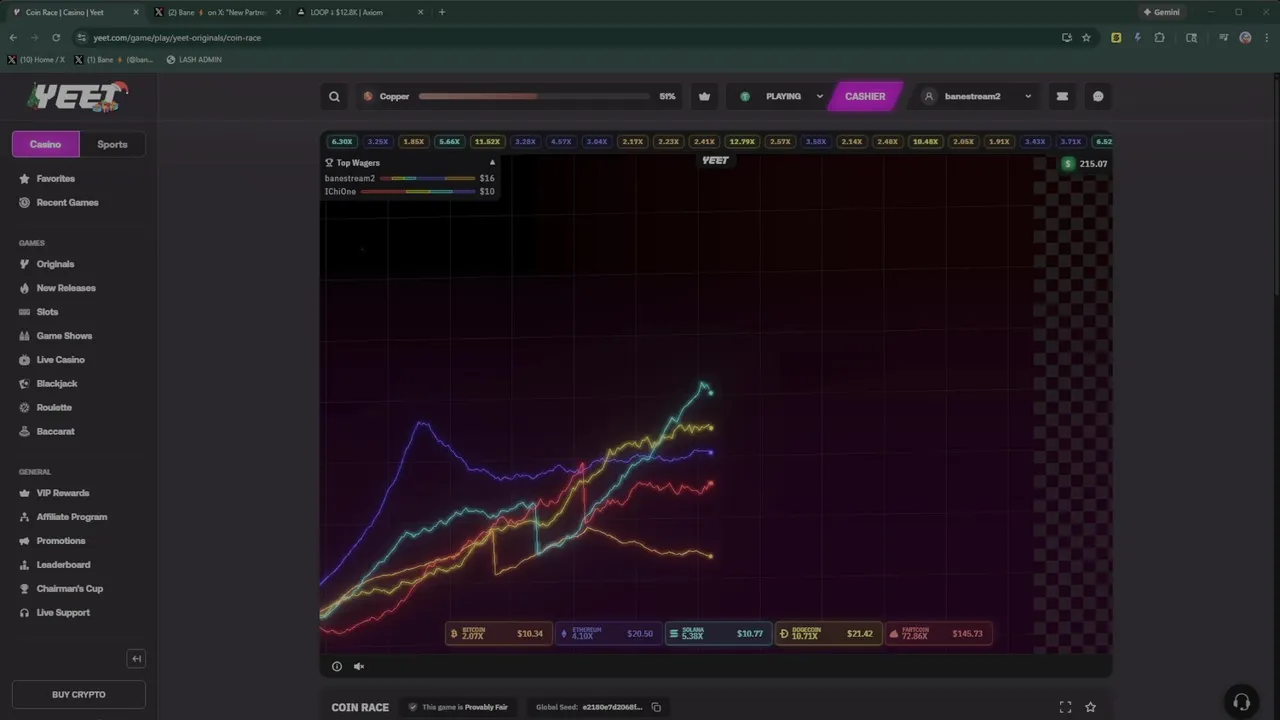Open the yellow S extension icon

(x=1116, y=37)
